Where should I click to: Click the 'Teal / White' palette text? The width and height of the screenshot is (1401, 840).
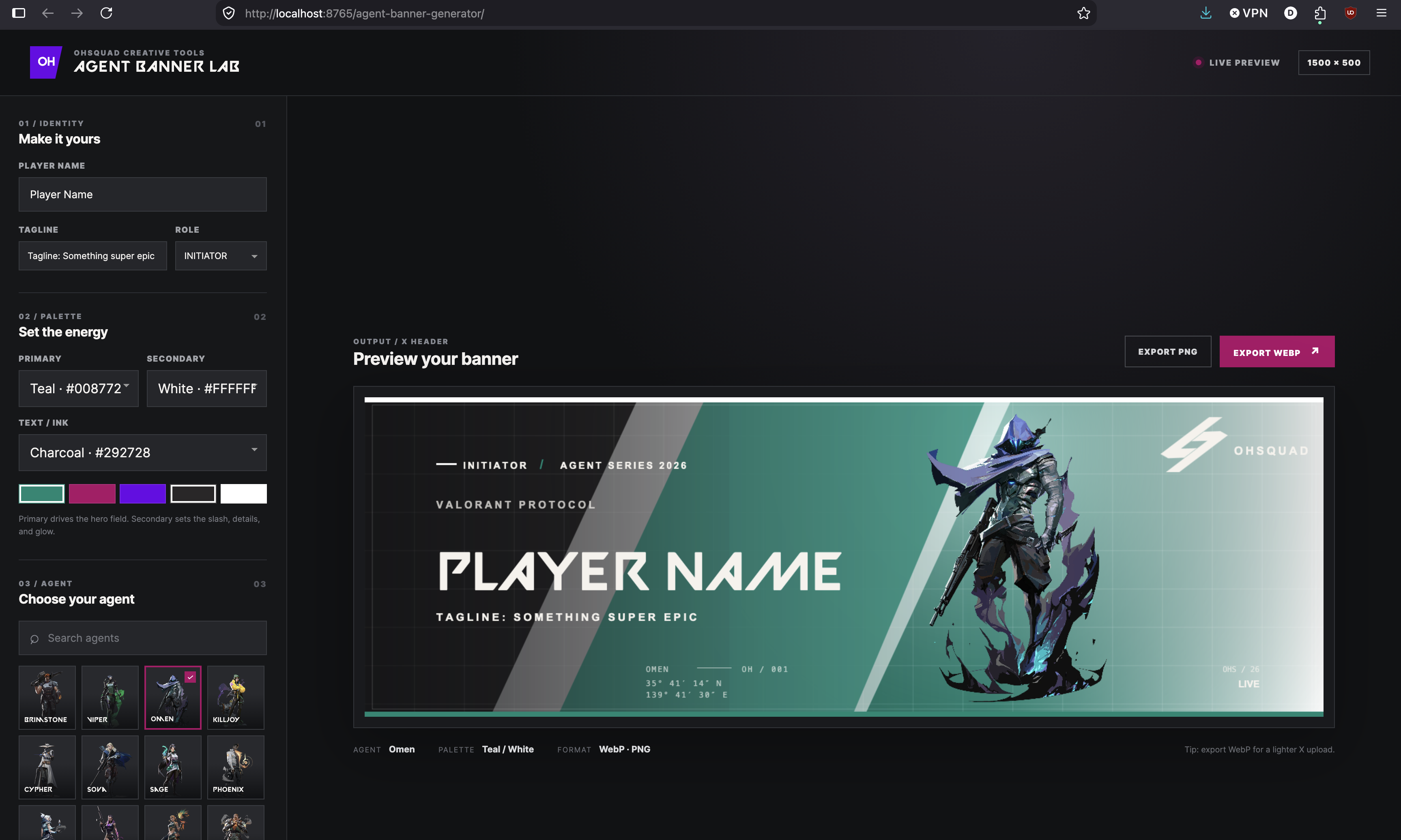click(x=508, y=749)
